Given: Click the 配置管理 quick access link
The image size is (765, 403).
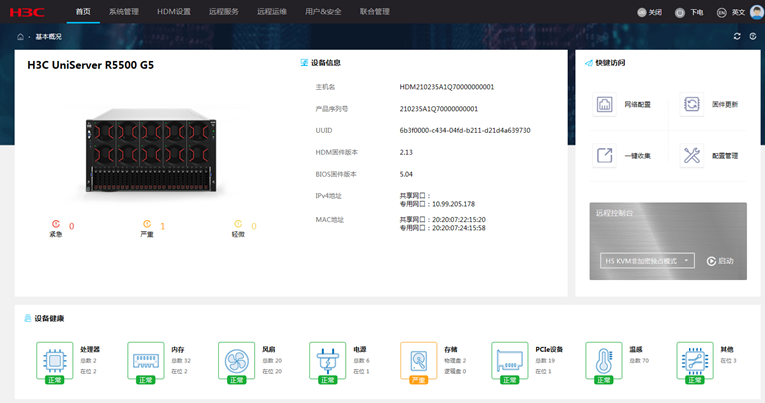Looking at the screenshot, I should (x=725, y=156).
